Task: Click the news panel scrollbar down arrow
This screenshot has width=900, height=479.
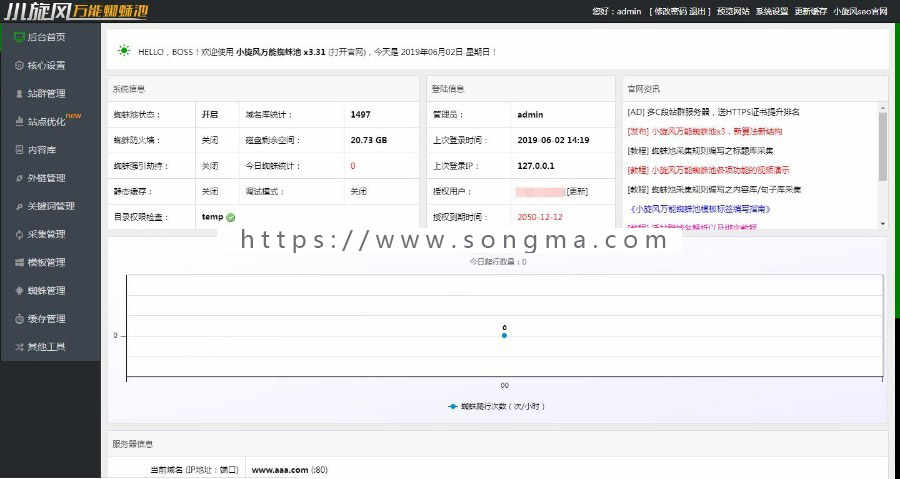Action: click(883, 223)
